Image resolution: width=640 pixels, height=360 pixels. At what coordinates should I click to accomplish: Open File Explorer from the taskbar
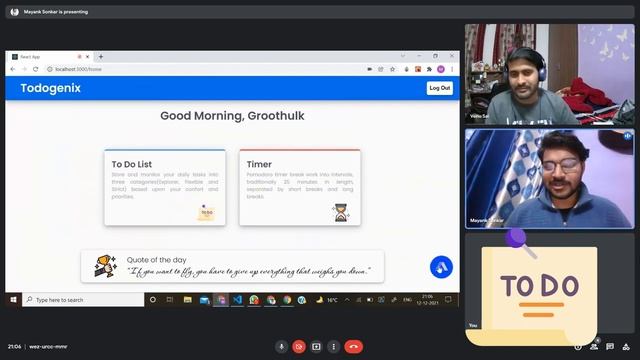coord(188,300)
